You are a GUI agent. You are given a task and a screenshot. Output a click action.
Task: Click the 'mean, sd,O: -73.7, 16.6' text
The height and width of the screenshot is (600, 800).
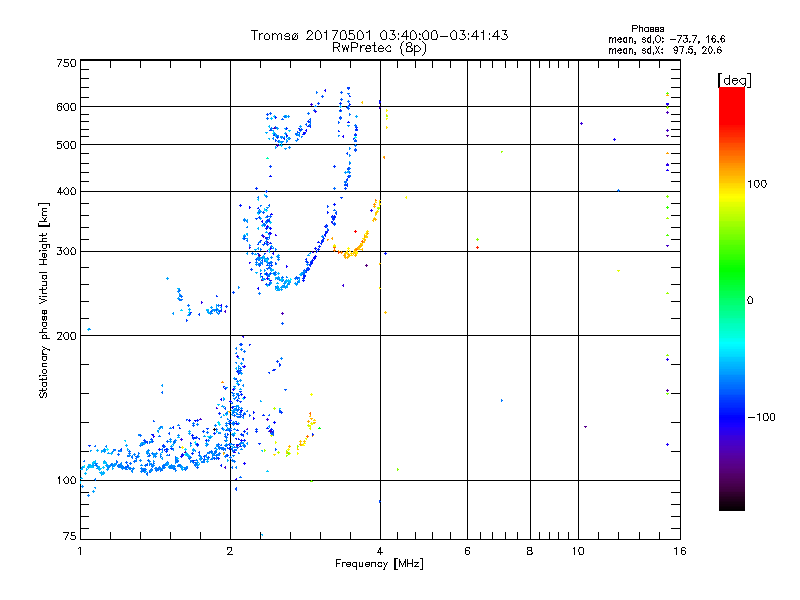(x=666, y=39)
